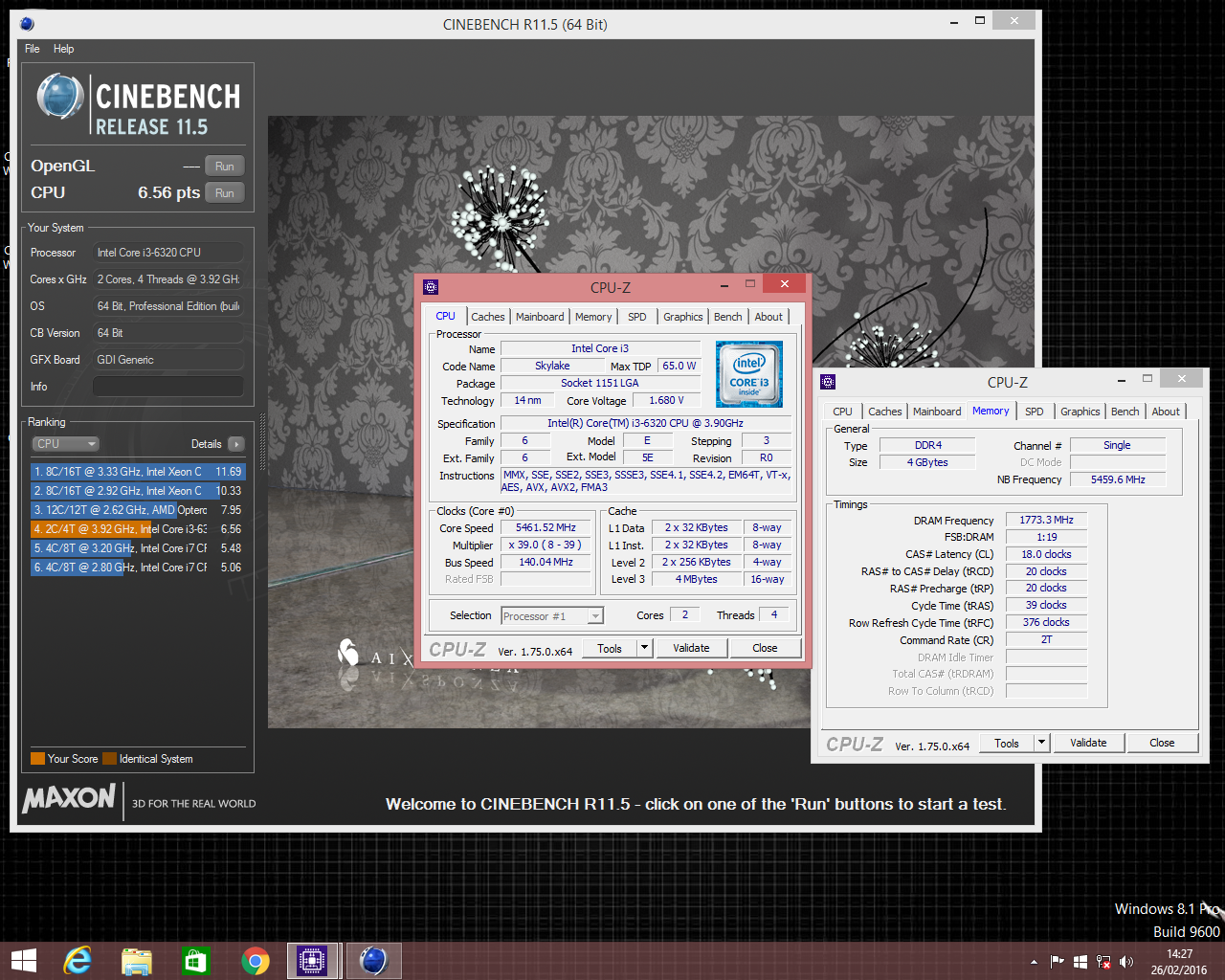This screenshot has width=1225, height=980.
Task: Switch to Bench tab in front CPU-Z
Action: click(x=727, y=317)
